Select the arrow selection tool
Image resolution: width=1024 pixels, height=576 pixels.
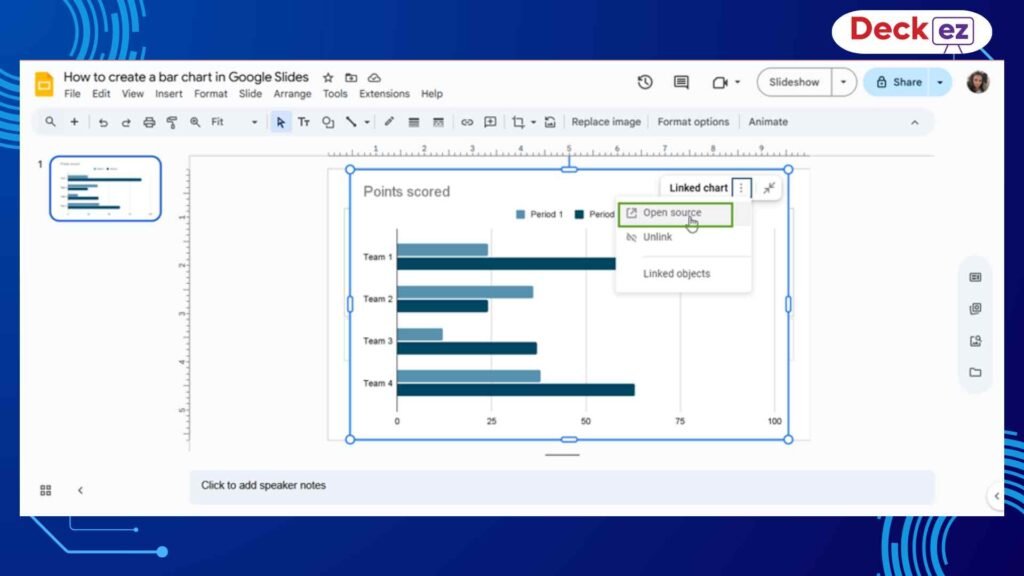[281, 122]
